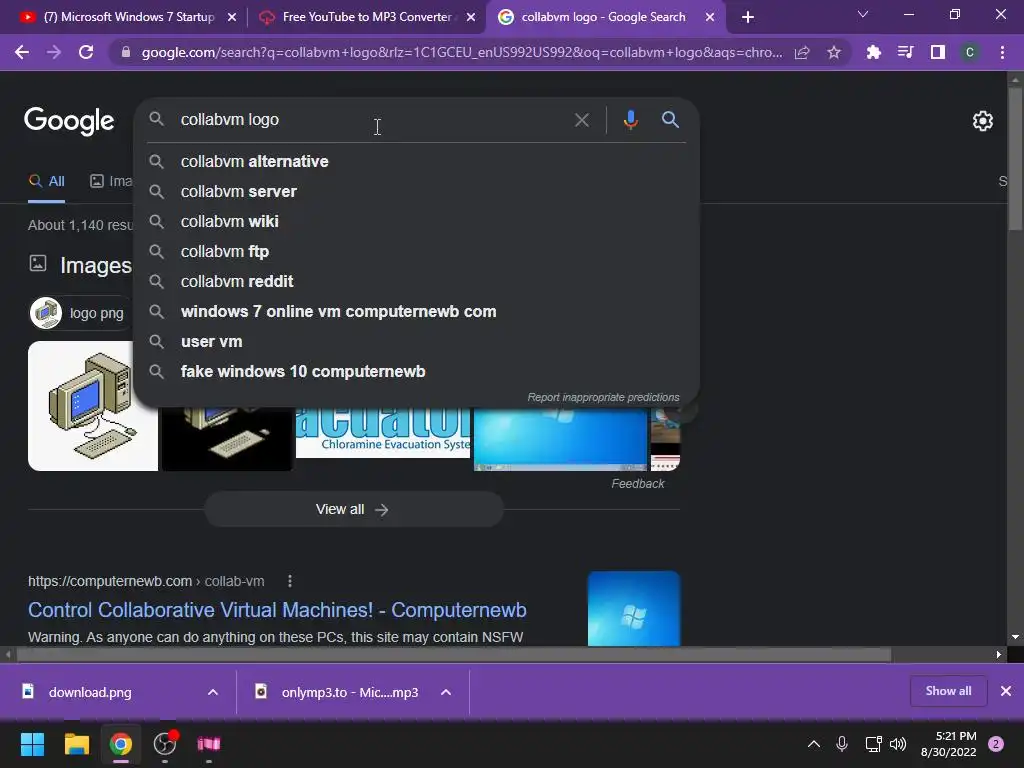The height and width of the screenshot is (768, 1024).
Task: Click the Chrome taskbar icon
Action: coord(121,744)
